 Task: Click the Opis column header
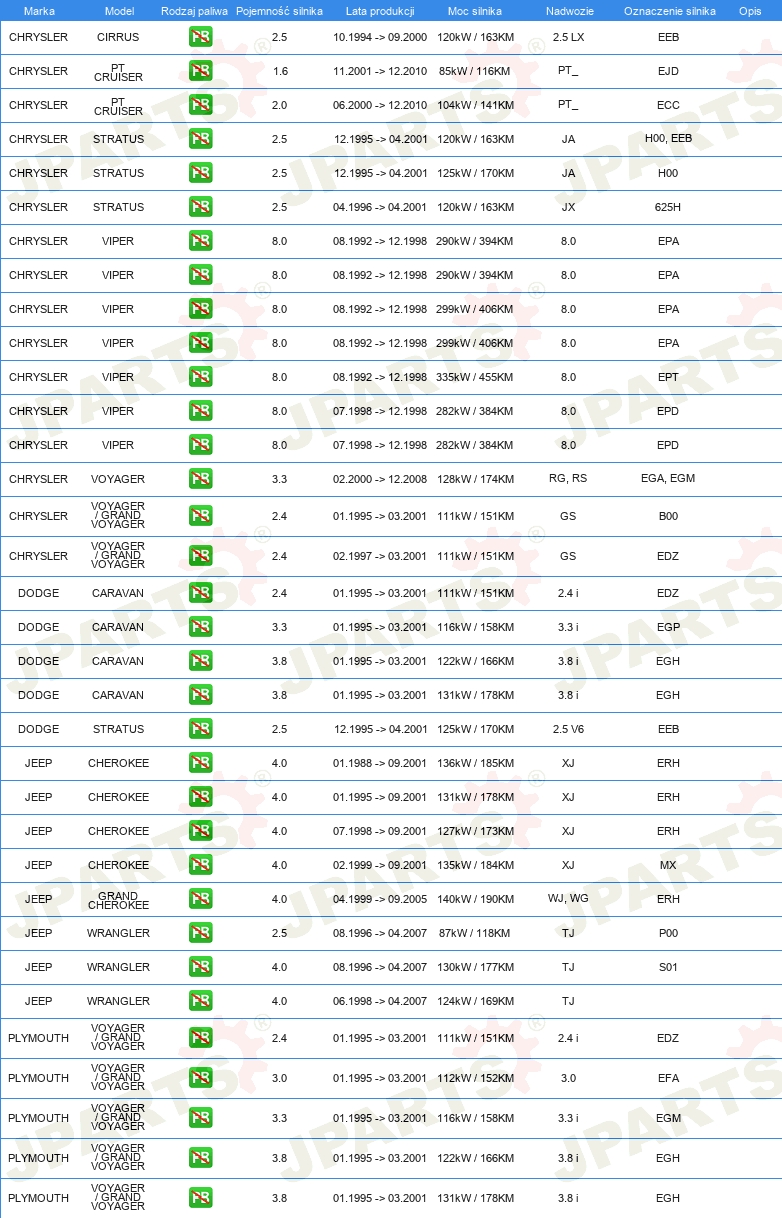pyautogui.click(x=750, y=11)
